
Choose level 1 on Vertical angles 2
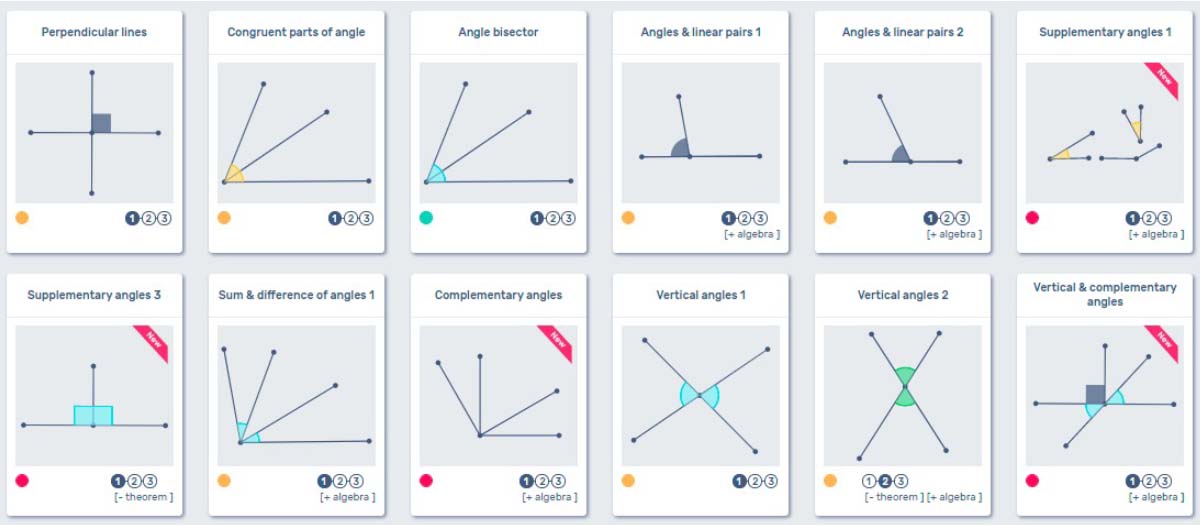pyautogui.click(x=870, y=481)
